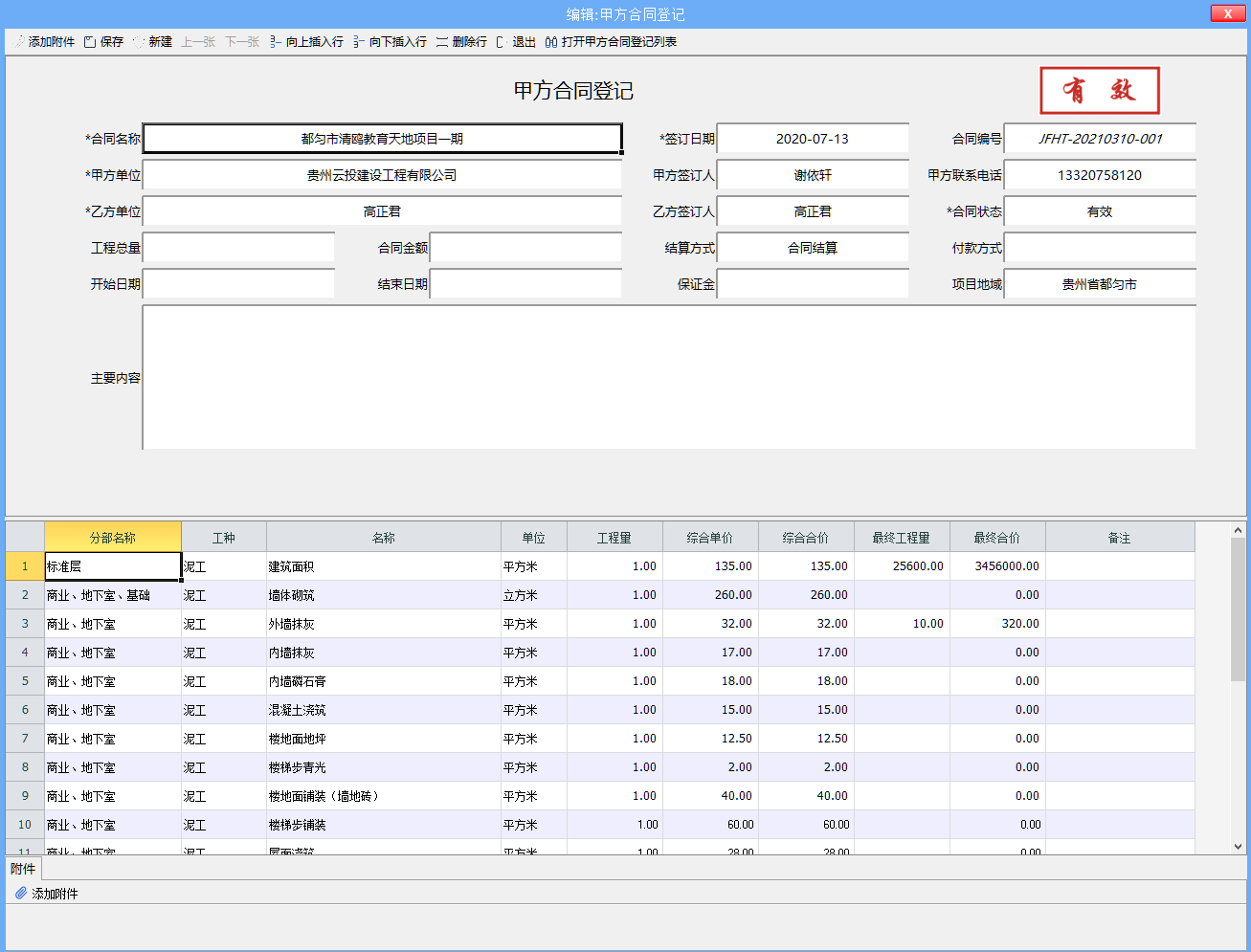
Task: Click inside the 主要内容 text area
Action: pos(669,378)
